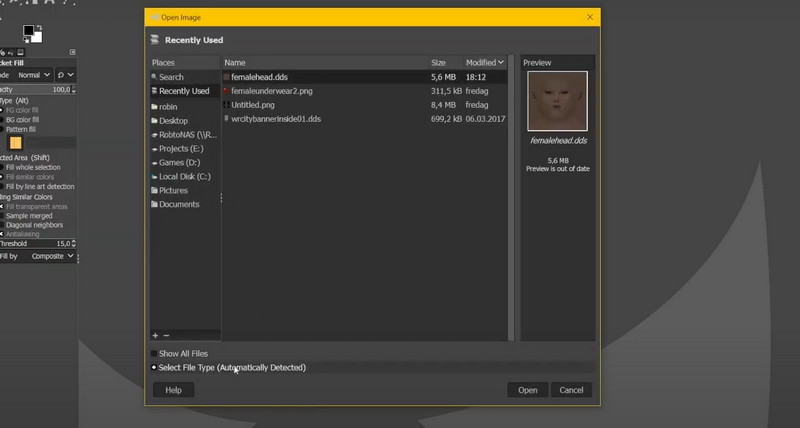
Task: Reset colors to default black and white
Action: click(27, 41)
